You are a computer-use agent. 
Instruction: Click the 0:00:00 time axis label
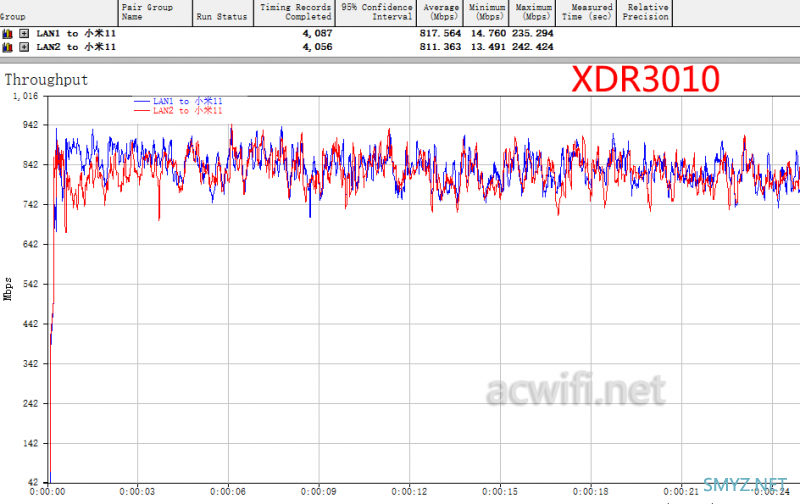click(47, 492)
